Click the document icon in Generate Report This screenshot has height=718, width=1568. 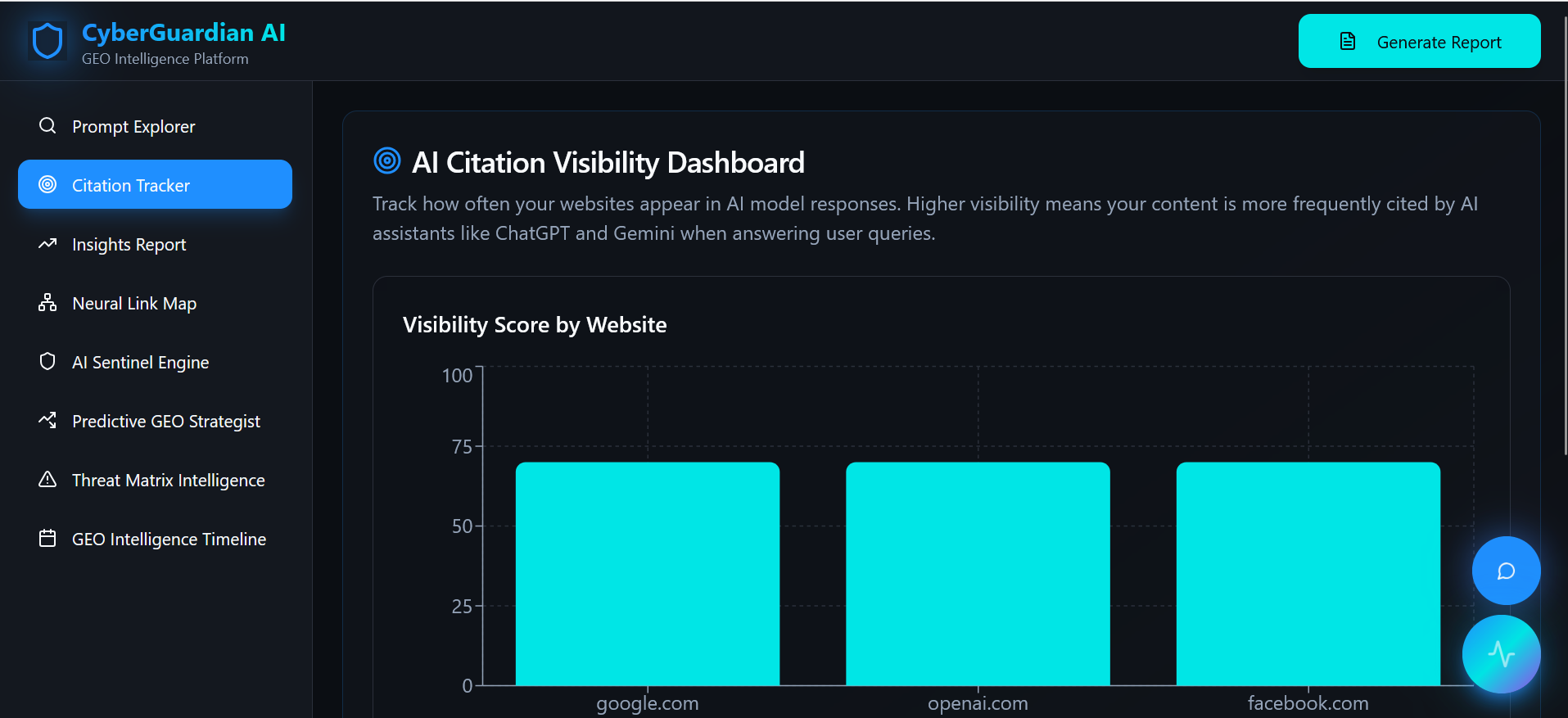click(1348, 41)
